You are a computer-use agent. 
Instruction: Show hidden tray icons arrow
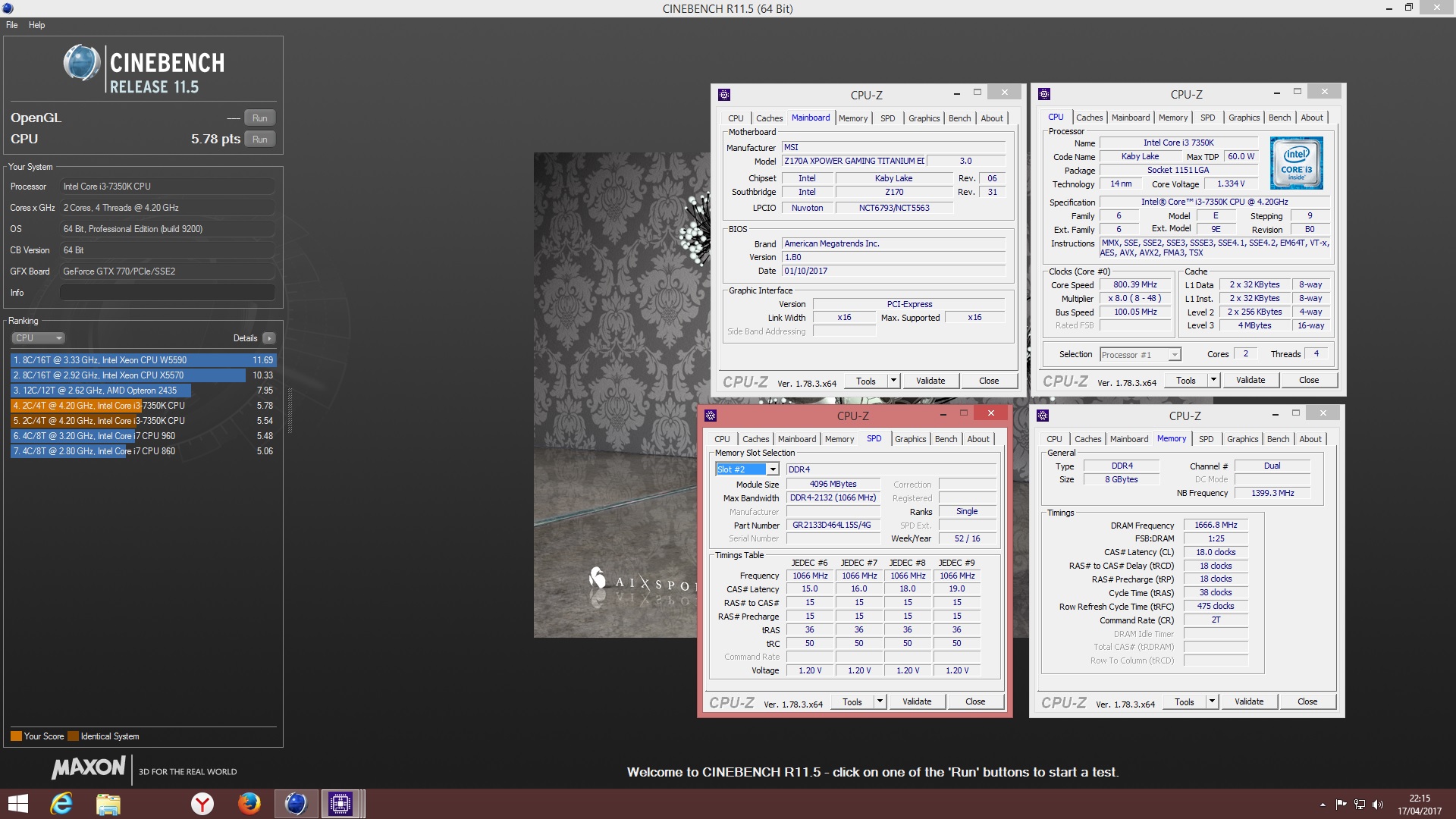[x=1323, y=805]
